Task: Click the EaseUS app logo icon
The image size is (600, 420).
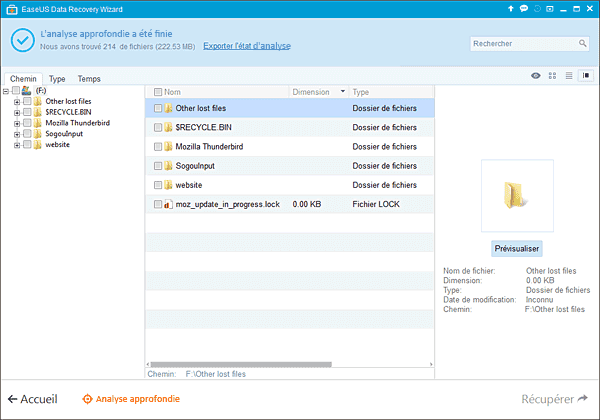Action: tap(12, 9)
